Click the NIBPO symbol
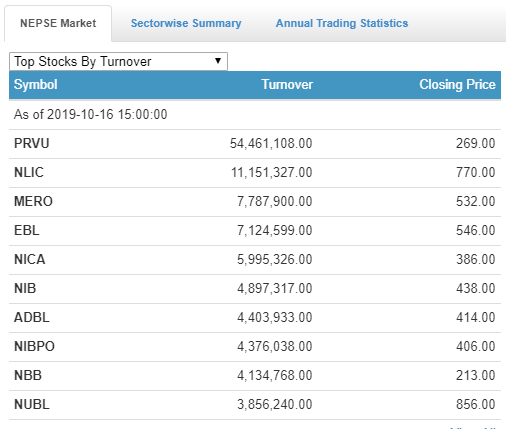Screen dimensions: 507x429 34,346
